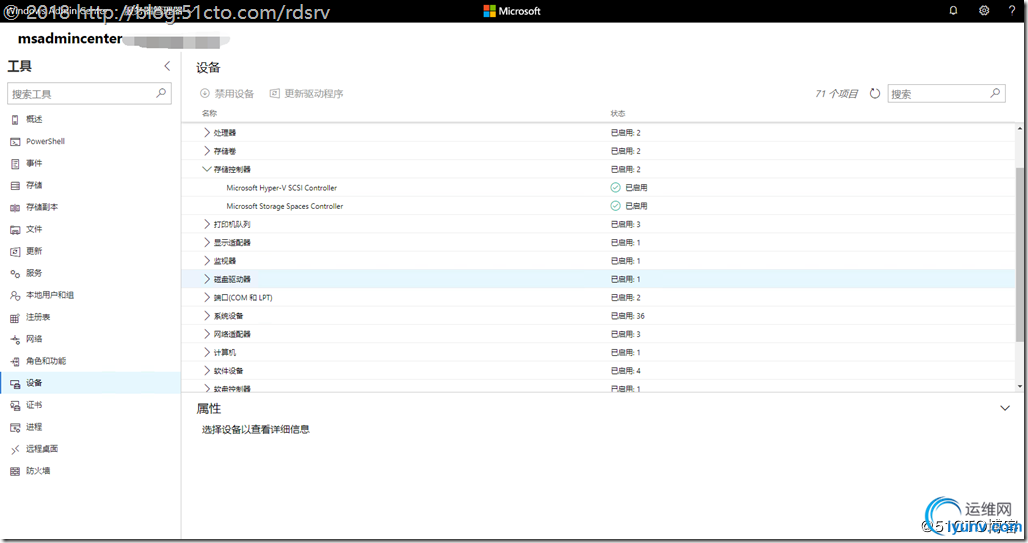Open the 事件 events tool icon

tap(15, 164)
